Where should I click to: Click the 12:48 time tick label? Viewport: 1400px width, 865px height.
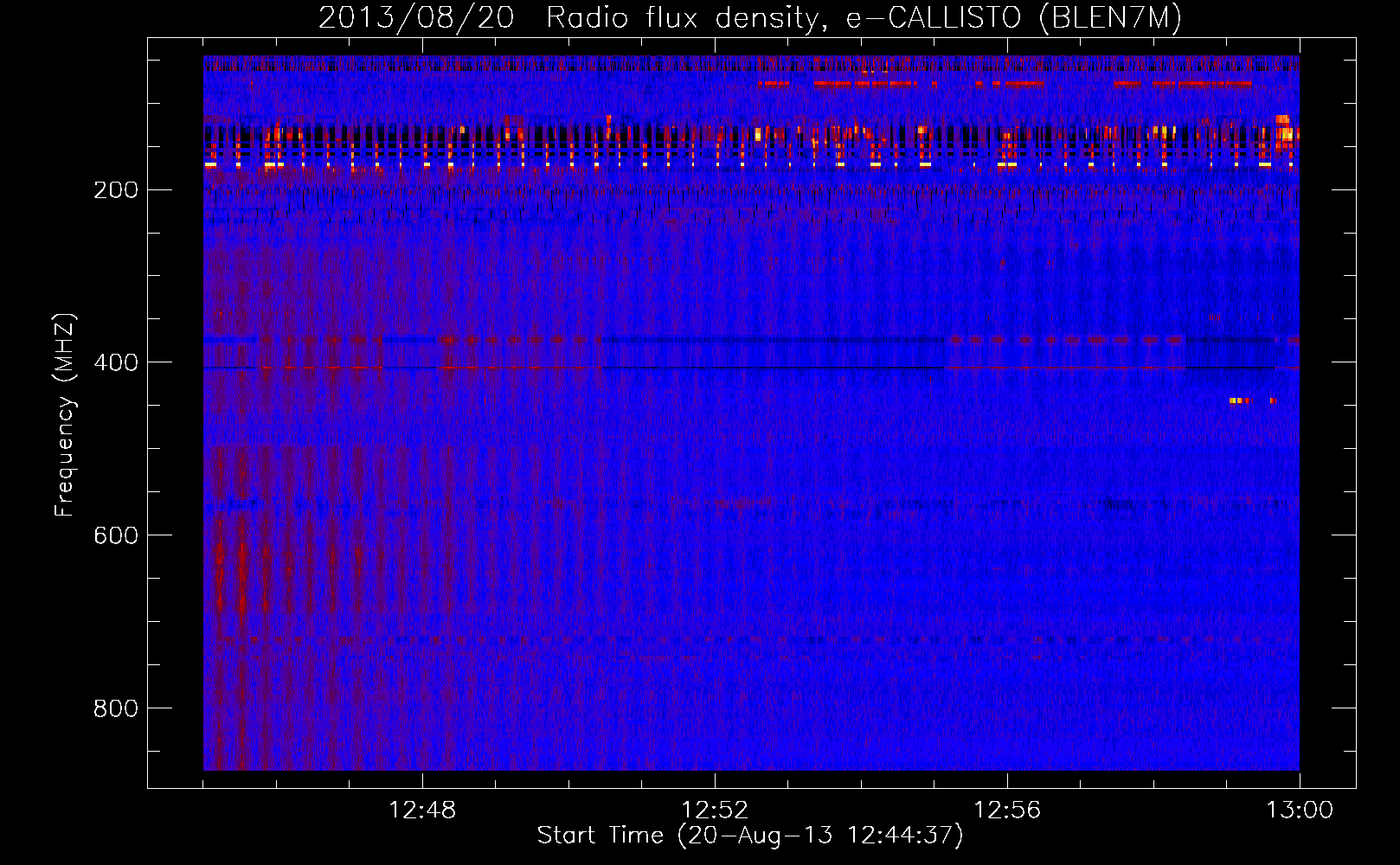coord(422,811)
